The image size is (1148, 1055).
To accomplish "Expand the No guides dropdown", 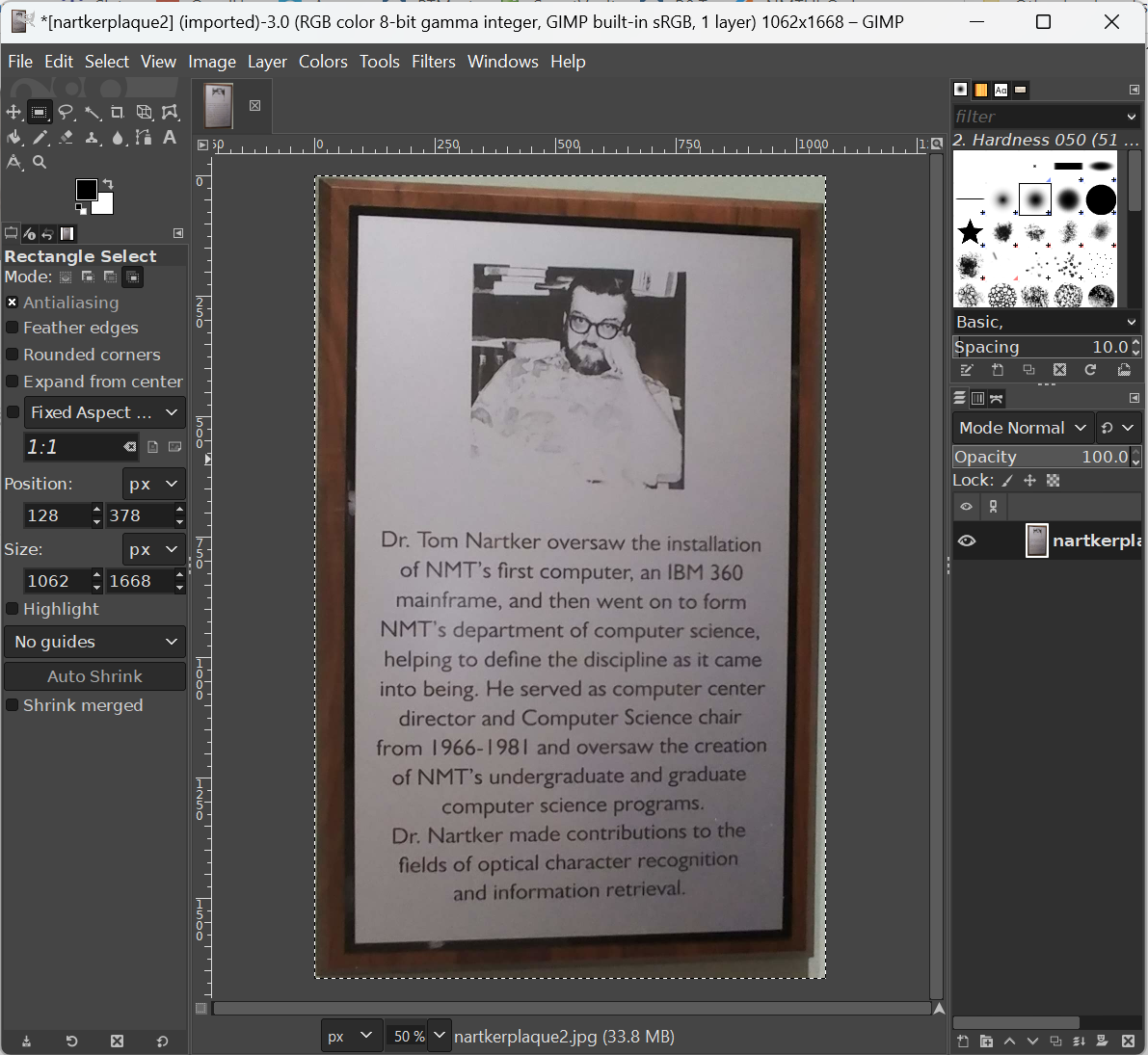I will click(94, 642).
